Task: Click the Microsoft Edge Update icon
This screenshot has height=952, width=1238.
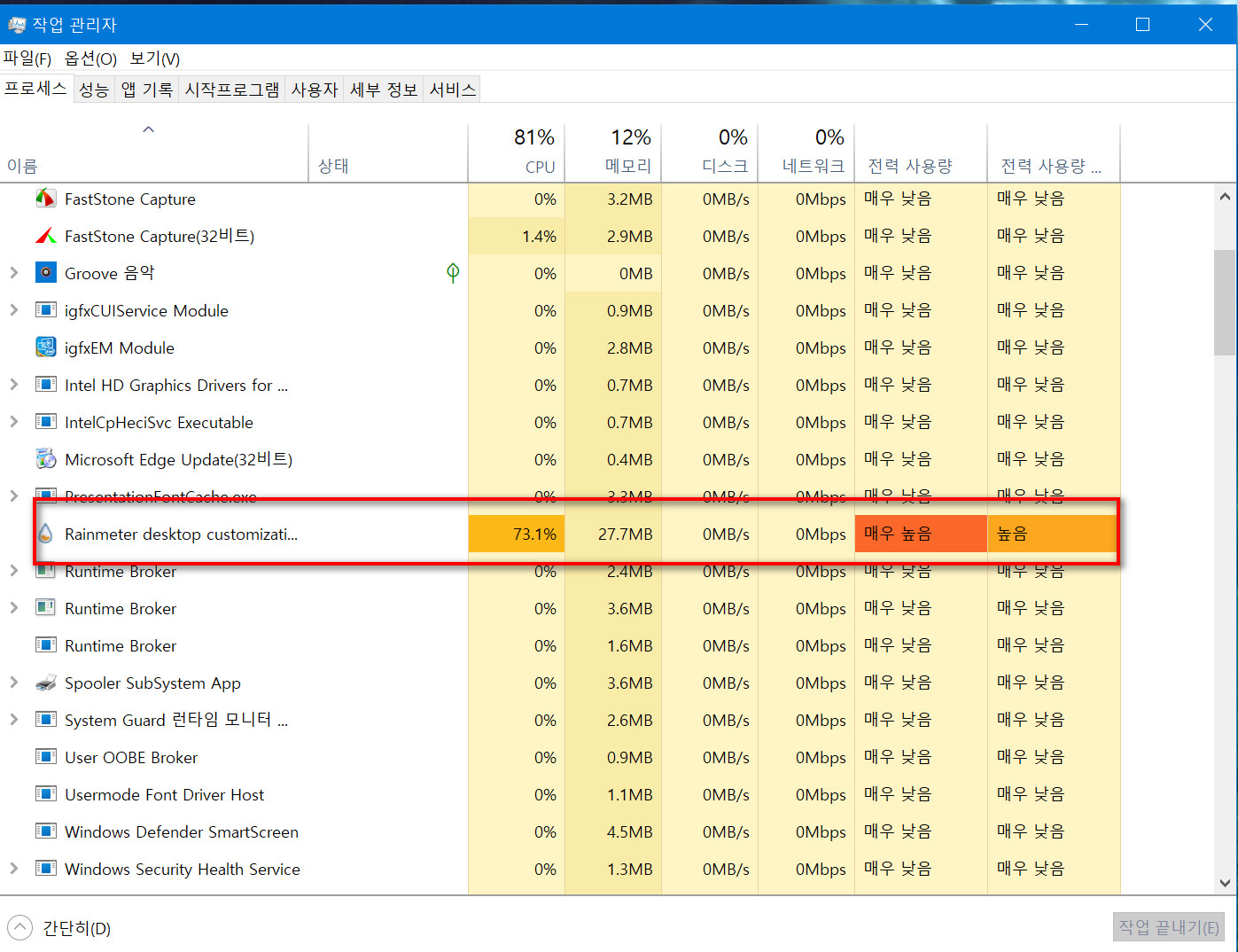Action: point(45,459)
